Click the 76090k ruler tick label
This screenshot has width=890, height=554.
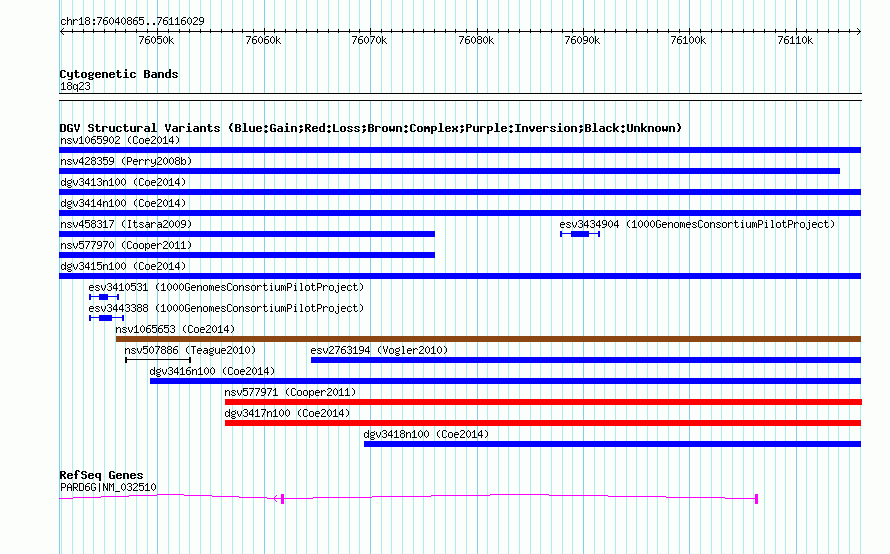tap(582, 40)
